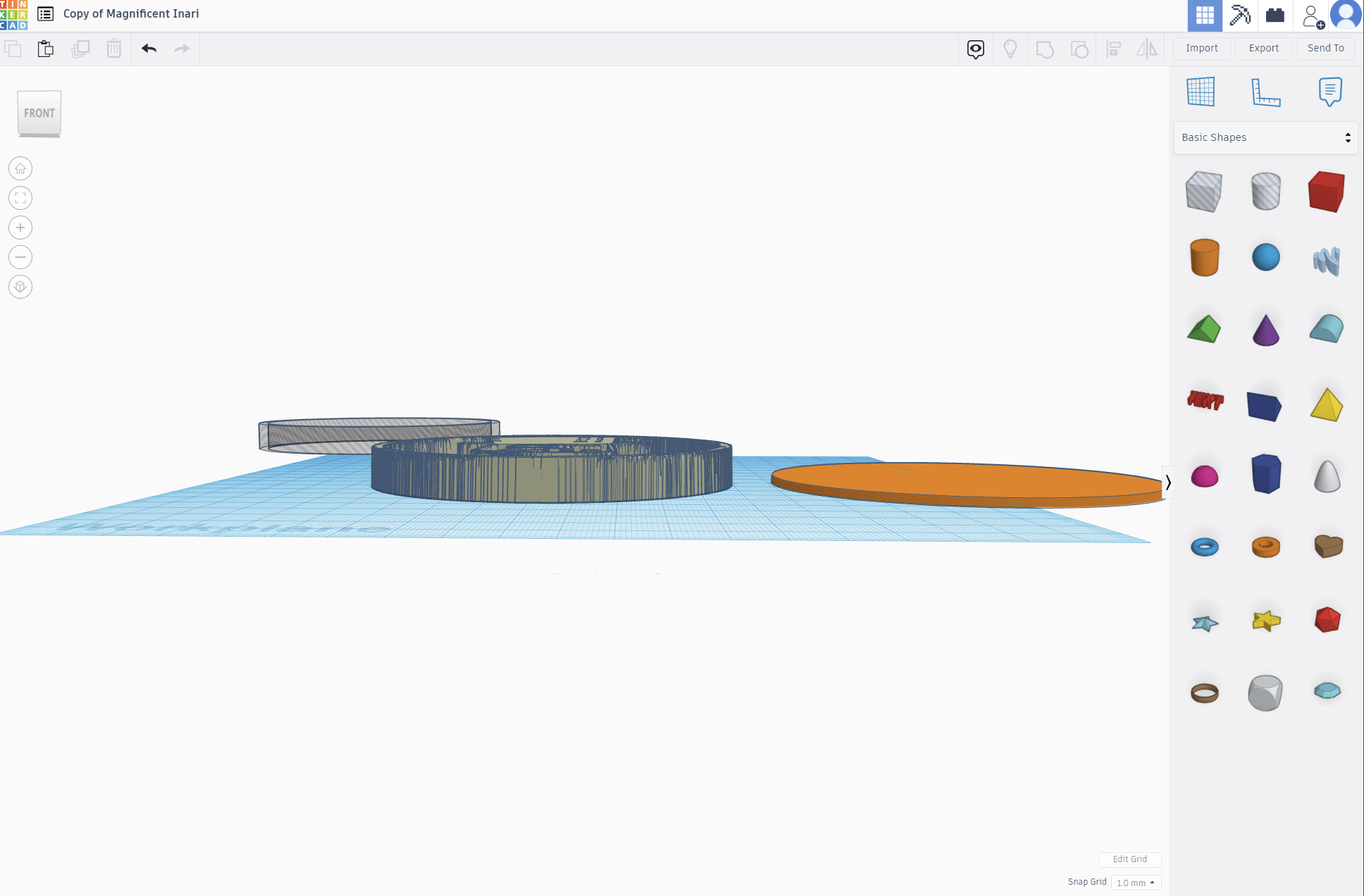Click the Edit Grid button
The width and height of the screenshot is (1364, 896).
pyautogui.click(x=1129, y=859)
